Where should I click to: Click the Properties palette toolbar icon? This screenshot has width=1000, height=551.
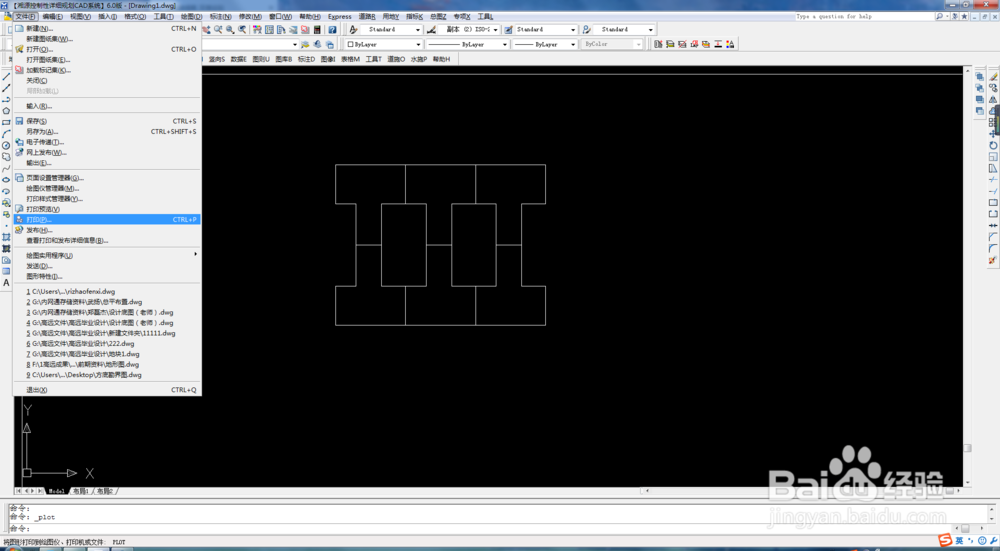click(257, 29)
